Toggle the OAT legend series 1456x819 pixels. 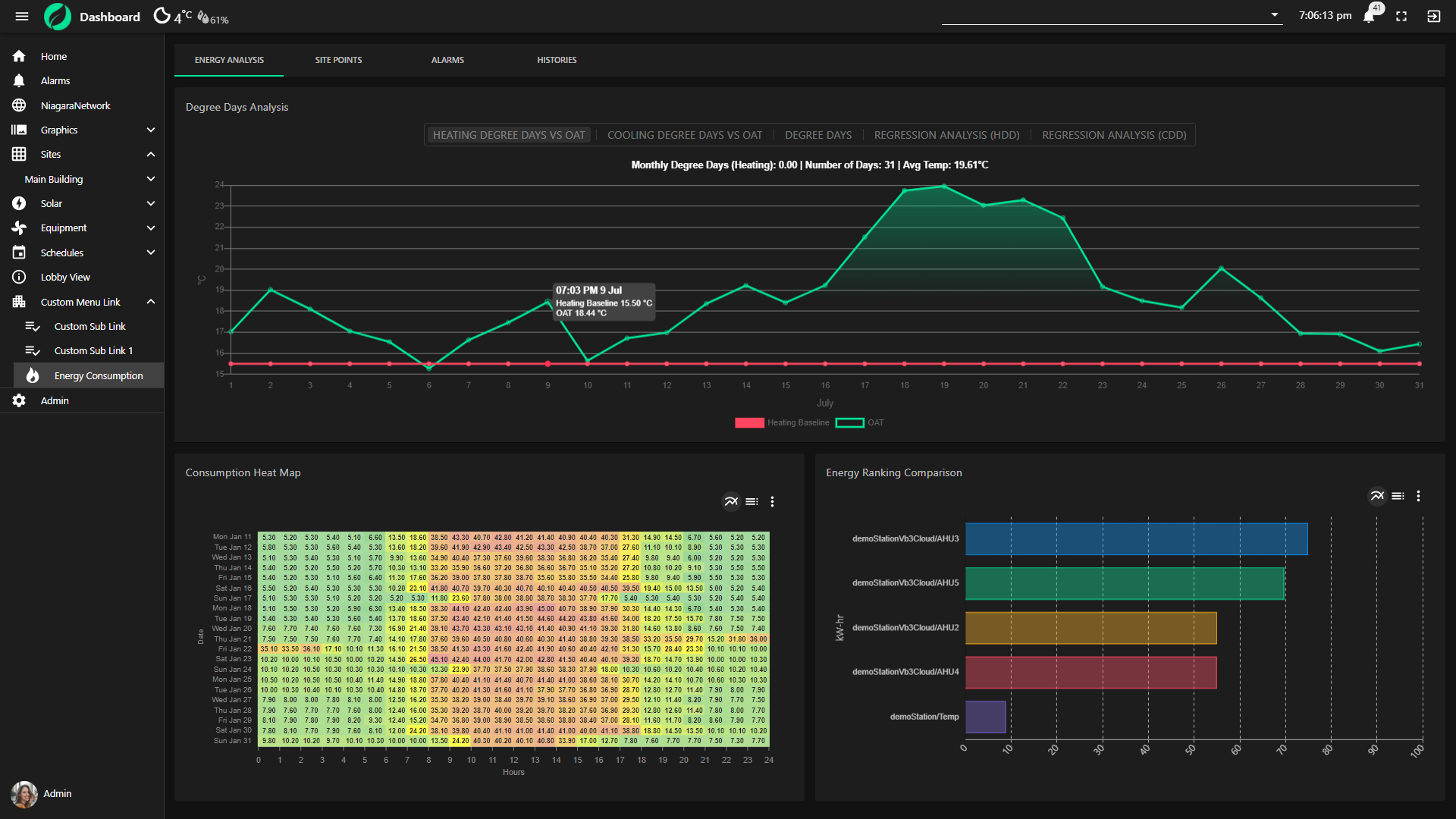pyautogui.click(x=859, y=422)
